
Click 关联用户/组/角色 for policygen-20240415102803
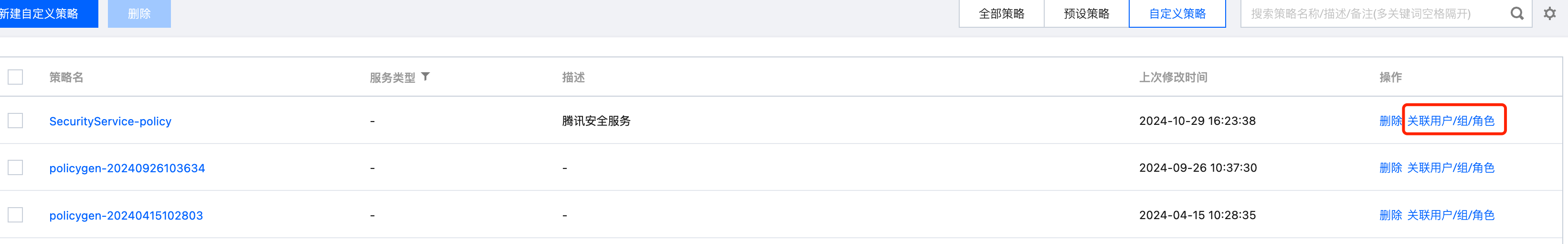(1451, 215)
